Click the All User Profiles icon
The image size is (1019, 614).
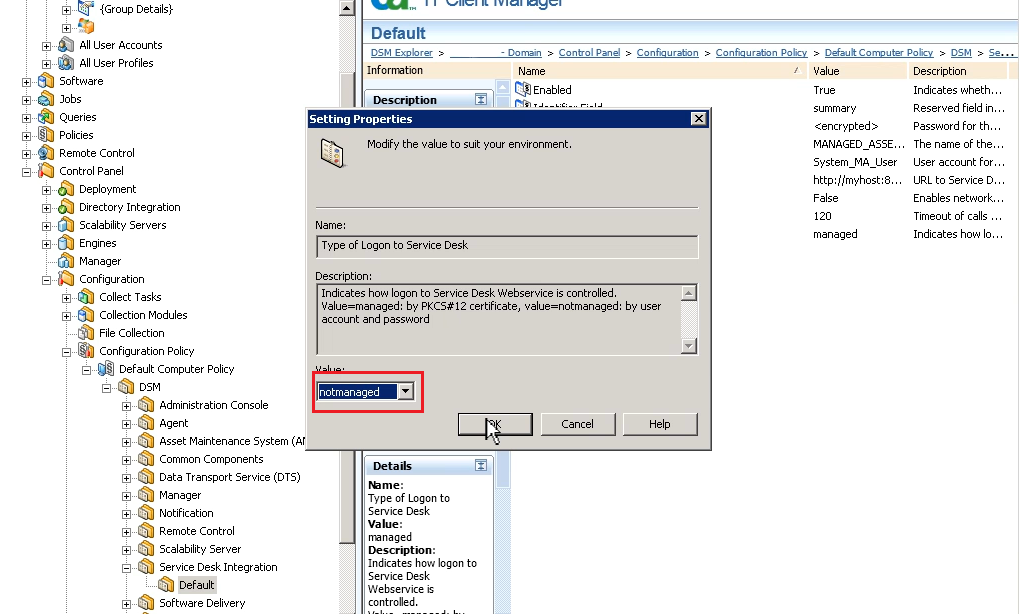click(66, 63)
